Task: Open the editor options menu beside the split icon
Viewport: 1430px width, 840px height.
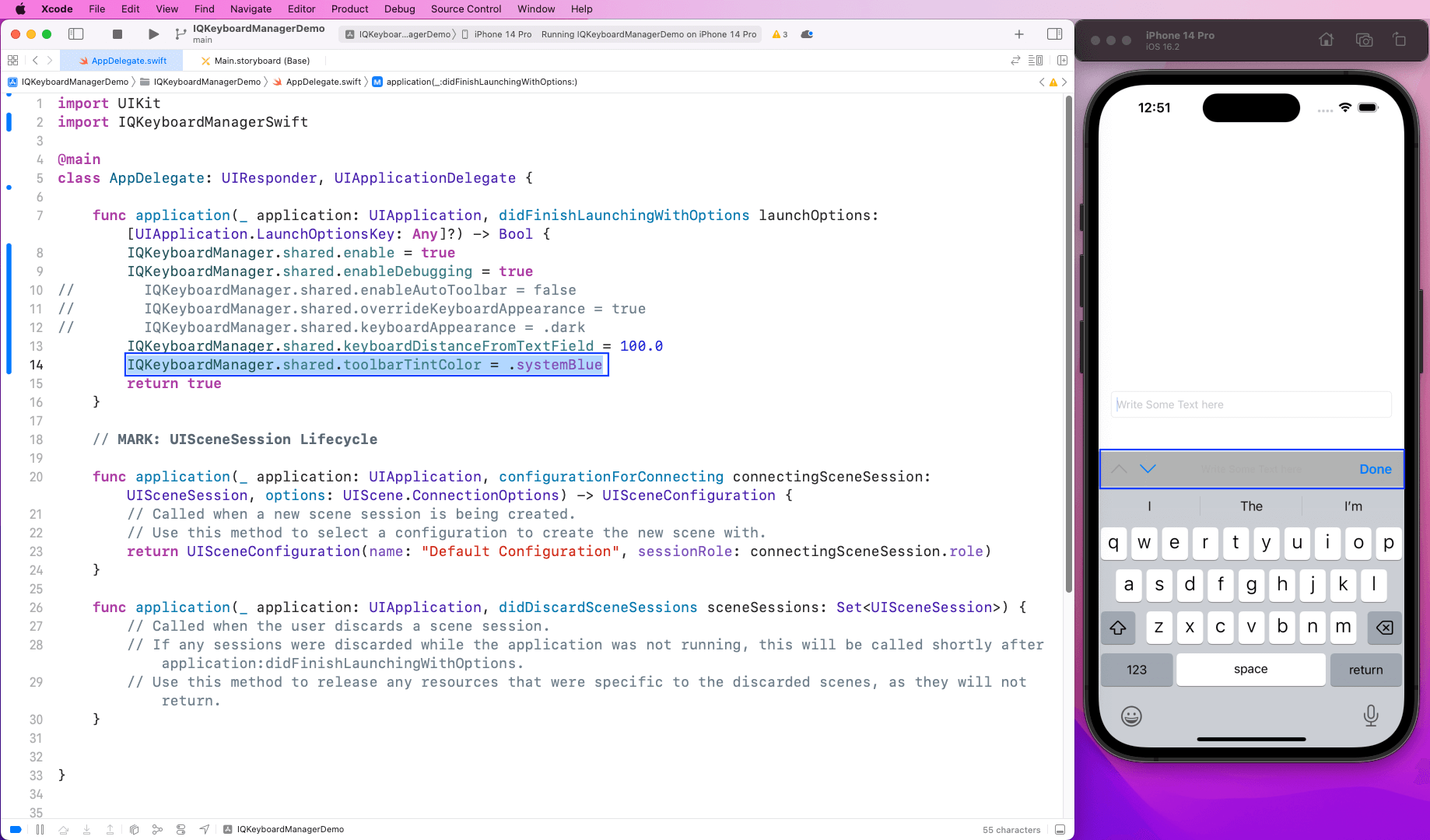Action: (1036, 60)
